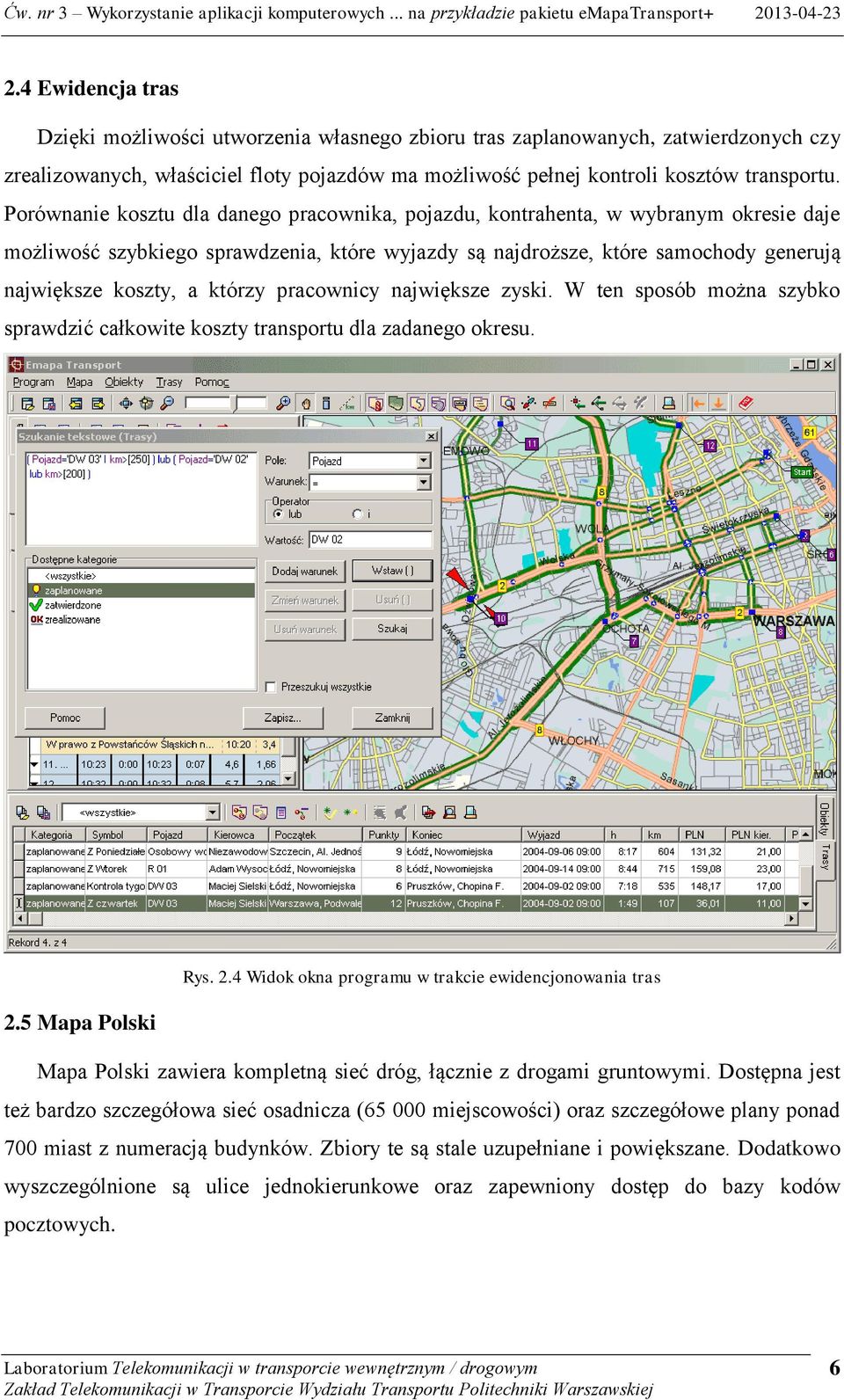844x1400 pixels.
Task: Click the 'Pomoc' button in the search dialog
Action: click(x=65, y=718)
